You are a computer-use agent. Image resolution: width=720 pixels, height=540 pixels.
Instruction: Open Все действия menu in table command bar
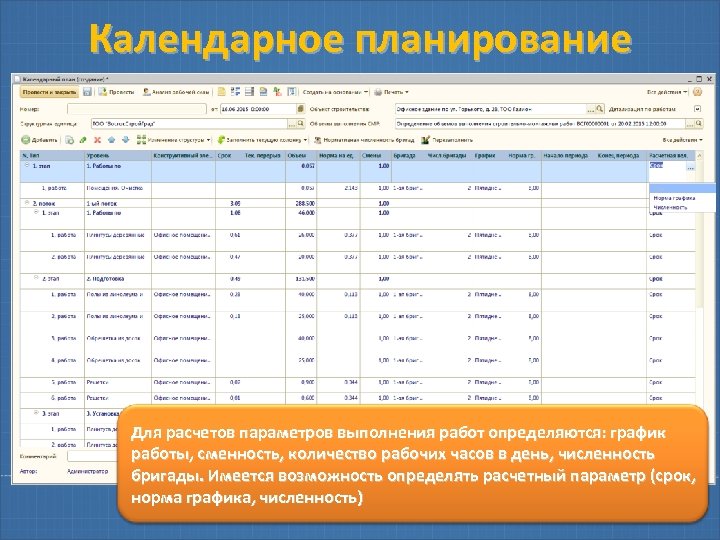pos(682,140)
